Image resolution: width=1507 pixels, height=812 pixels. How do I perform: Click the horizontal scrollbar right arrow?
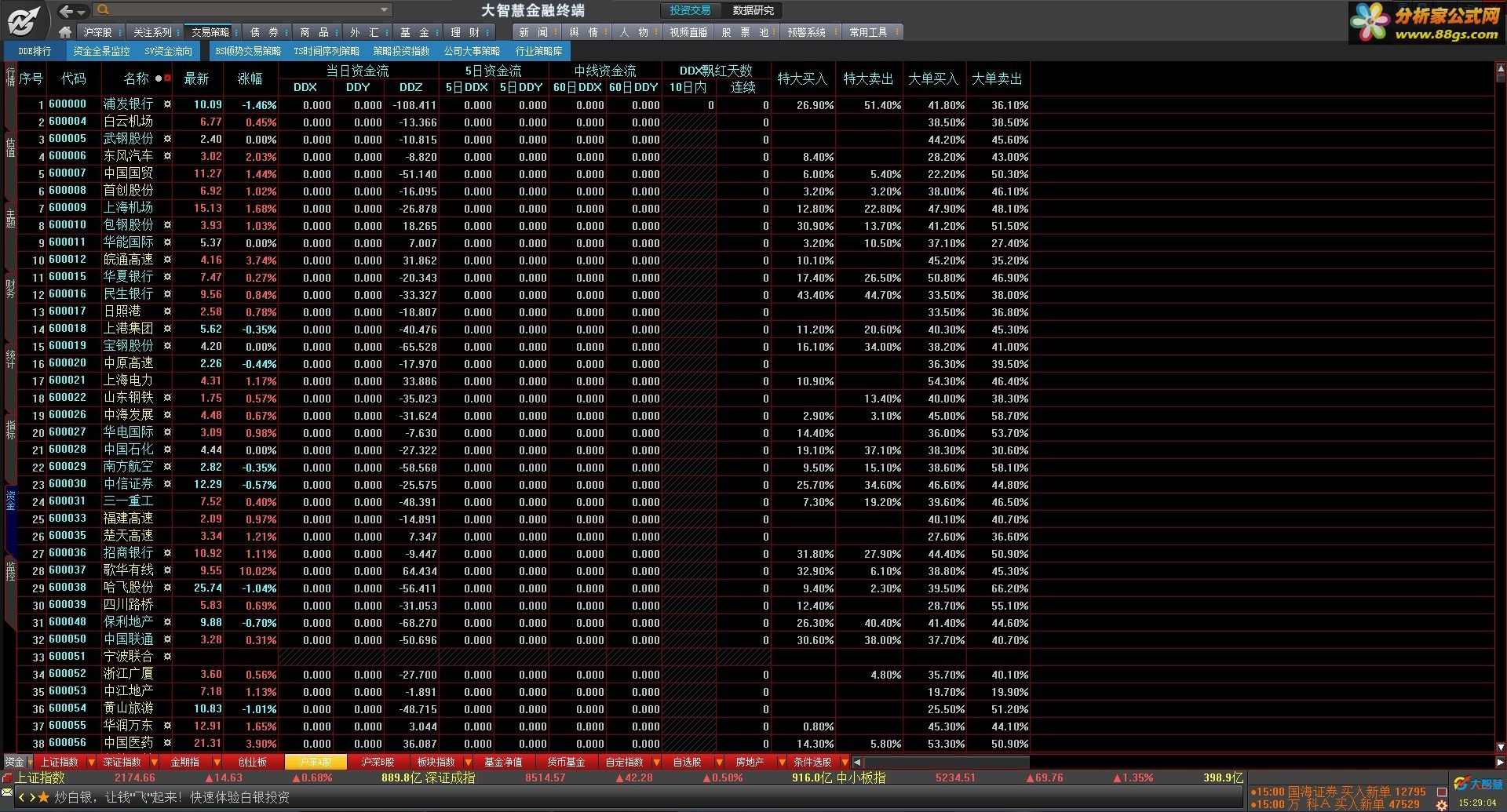[1500, 762]
